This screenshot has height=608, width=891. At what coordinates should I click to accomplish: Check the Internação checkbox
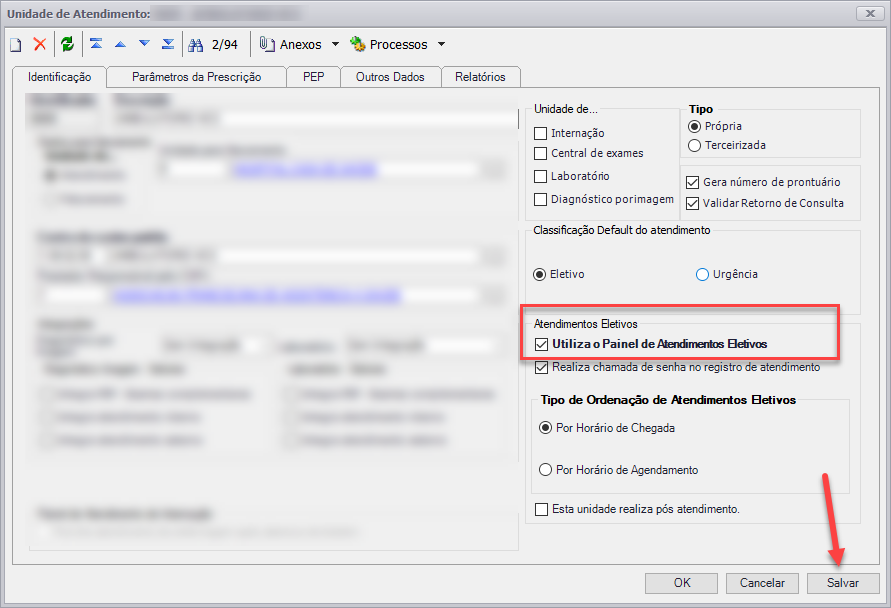tap(540, 134)
